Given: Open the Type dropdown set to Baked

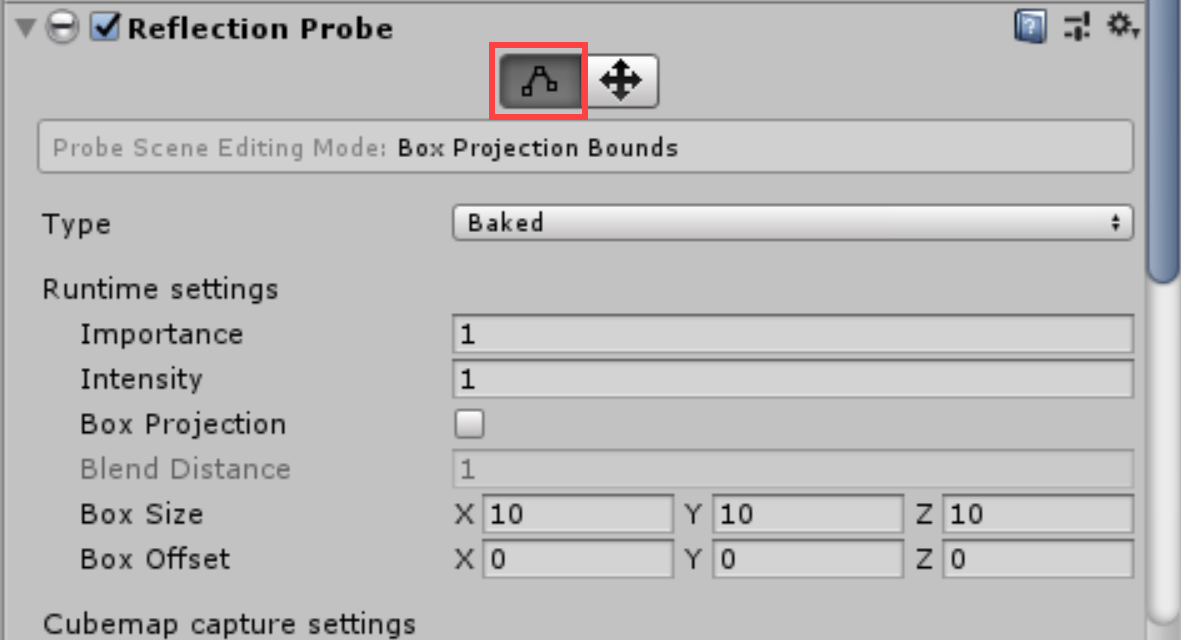Looking at the screenshot, I should tap(792, 223).
